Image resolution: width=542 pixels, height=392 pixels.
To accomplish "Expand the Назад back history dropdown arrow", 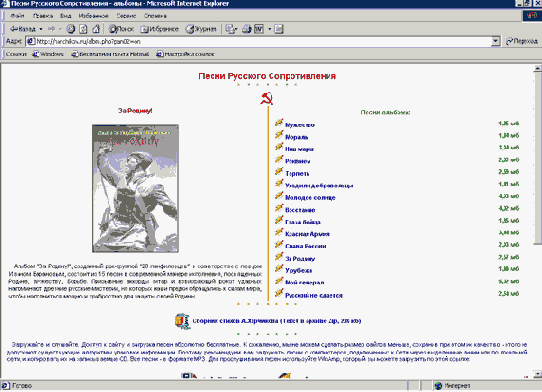I will 41,29.
